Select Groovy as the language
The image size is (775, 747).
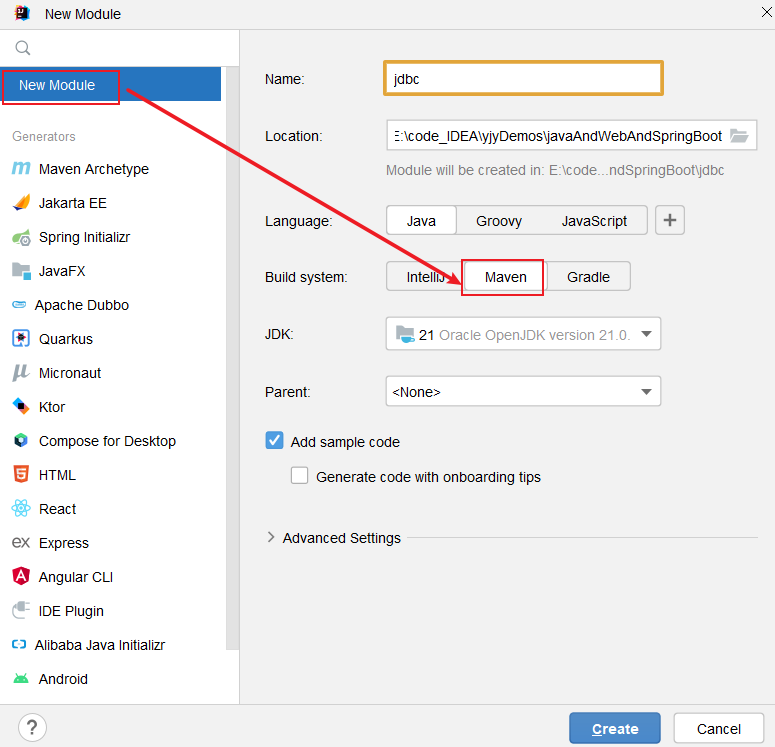click(499, 220)
